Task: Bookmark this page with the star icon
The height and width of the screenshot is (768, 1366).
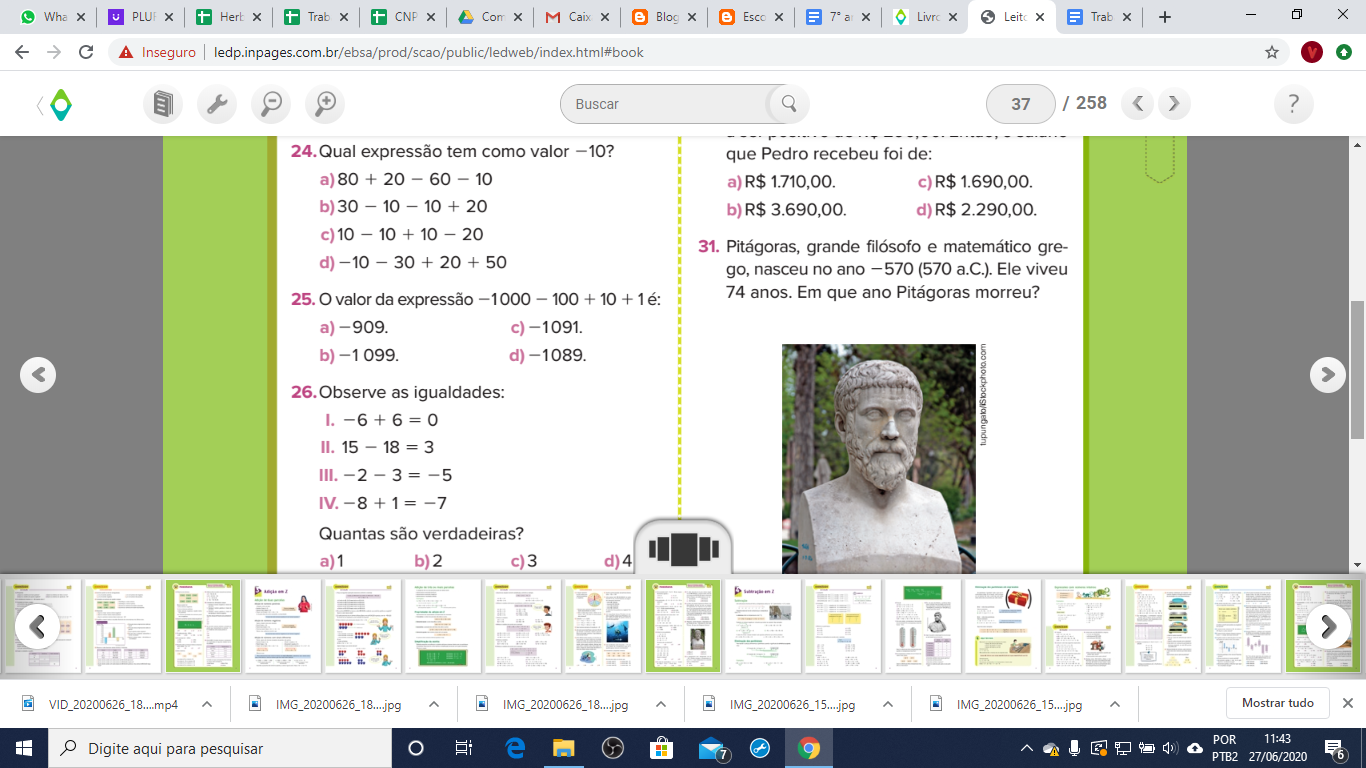Action: coord(1272,52)
